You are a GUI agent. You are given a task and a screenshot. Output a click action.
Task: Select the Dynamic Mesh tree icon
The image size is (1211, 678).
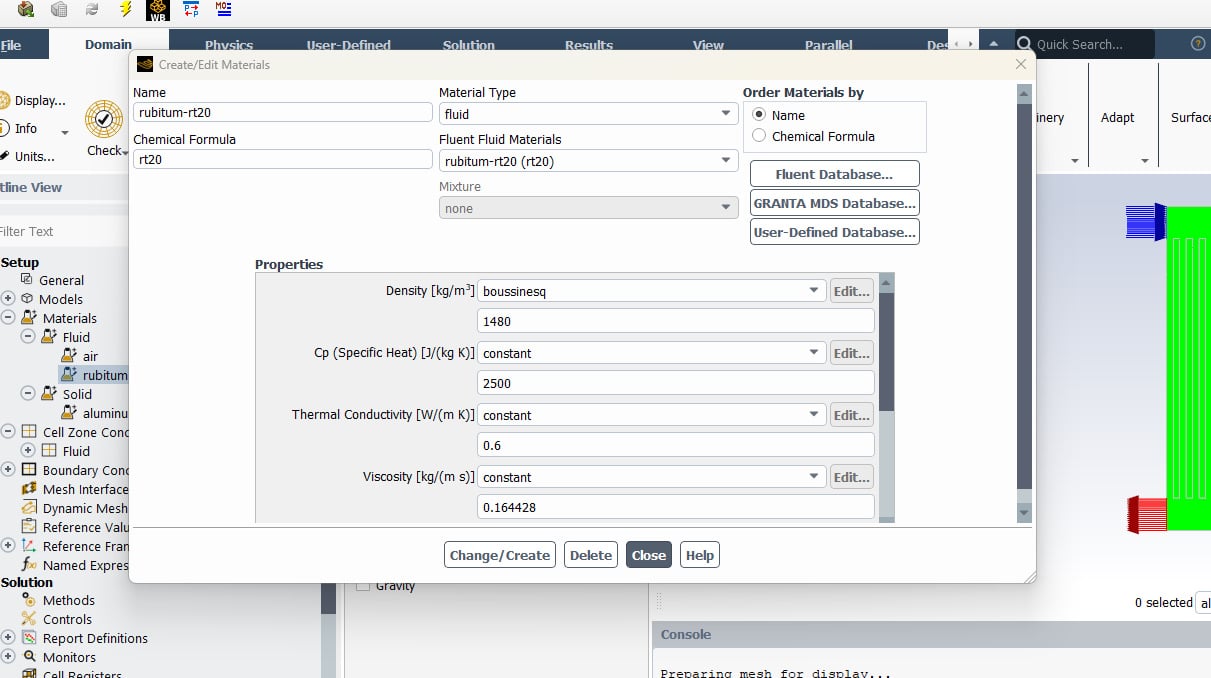(29, 508)
